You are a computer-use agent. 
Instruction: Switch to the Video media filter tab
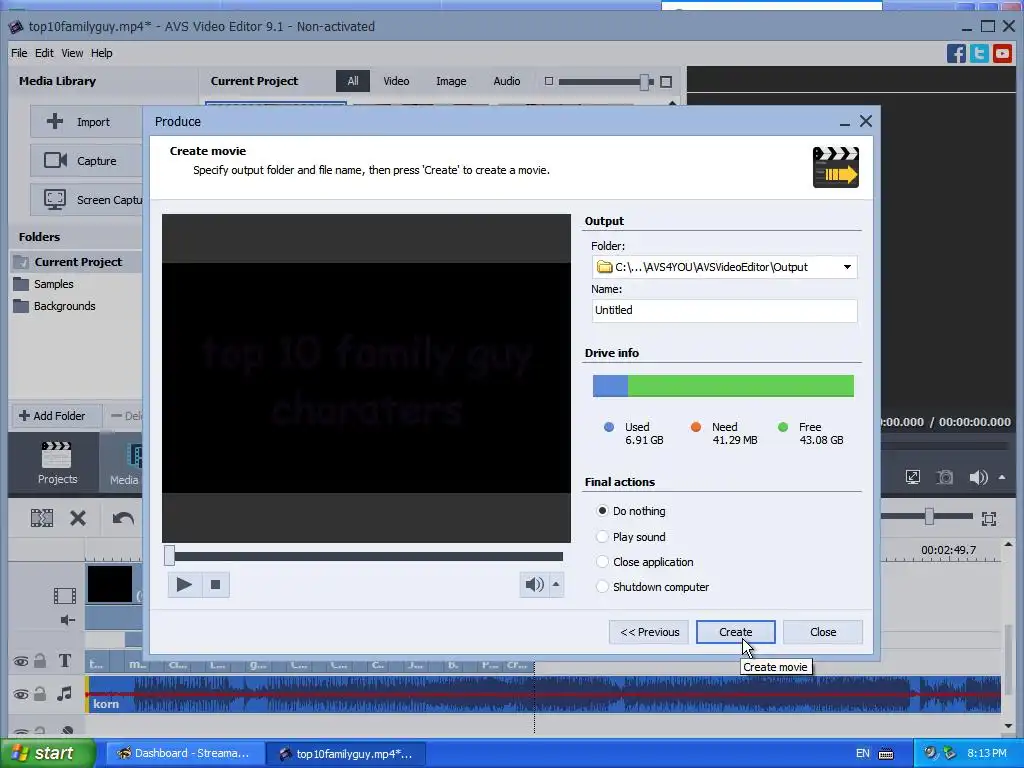click(x=396, y=81)
